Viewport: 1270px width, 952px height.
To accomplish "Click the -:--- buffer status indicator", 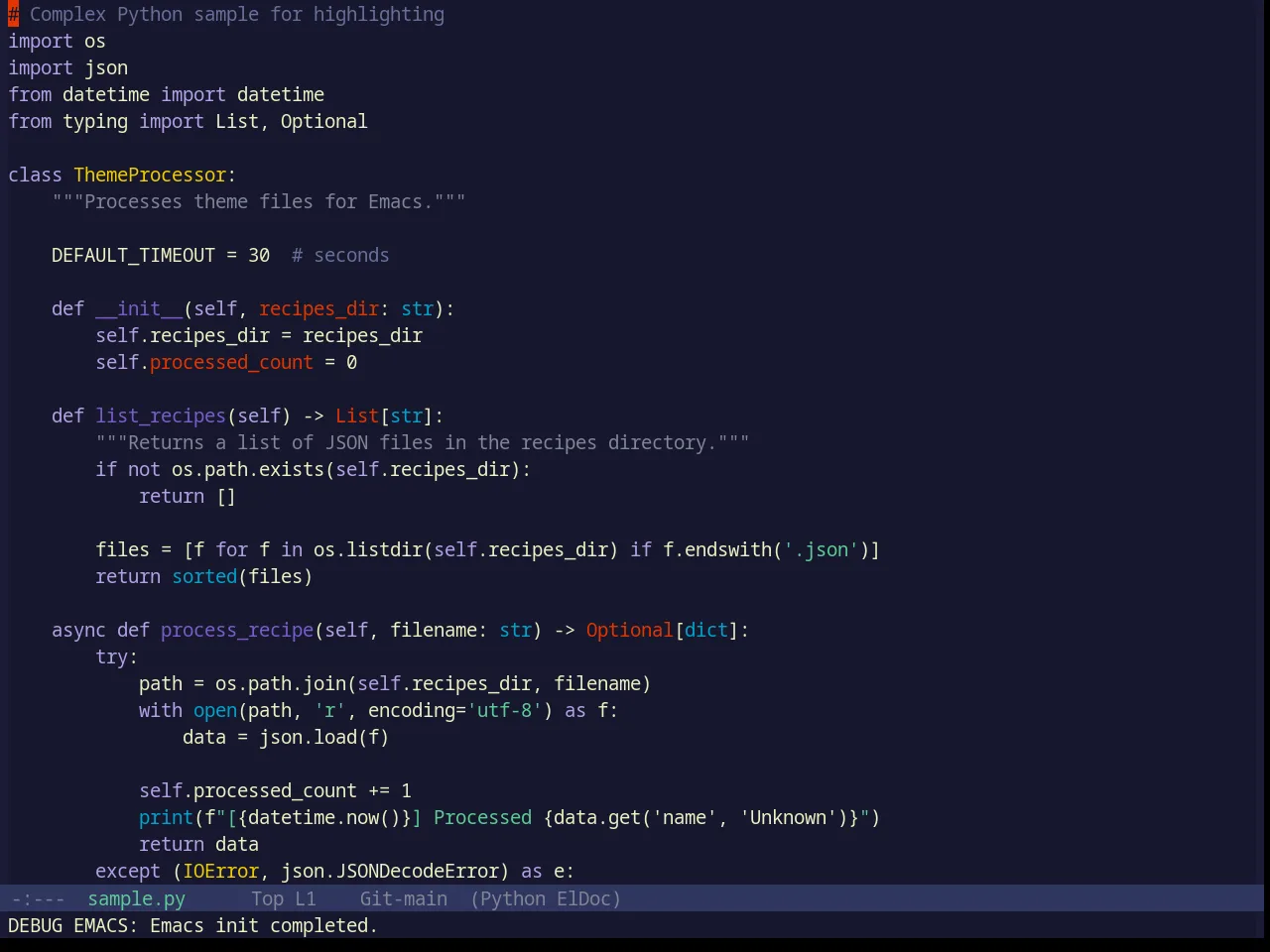I will [x=38, y=898].
